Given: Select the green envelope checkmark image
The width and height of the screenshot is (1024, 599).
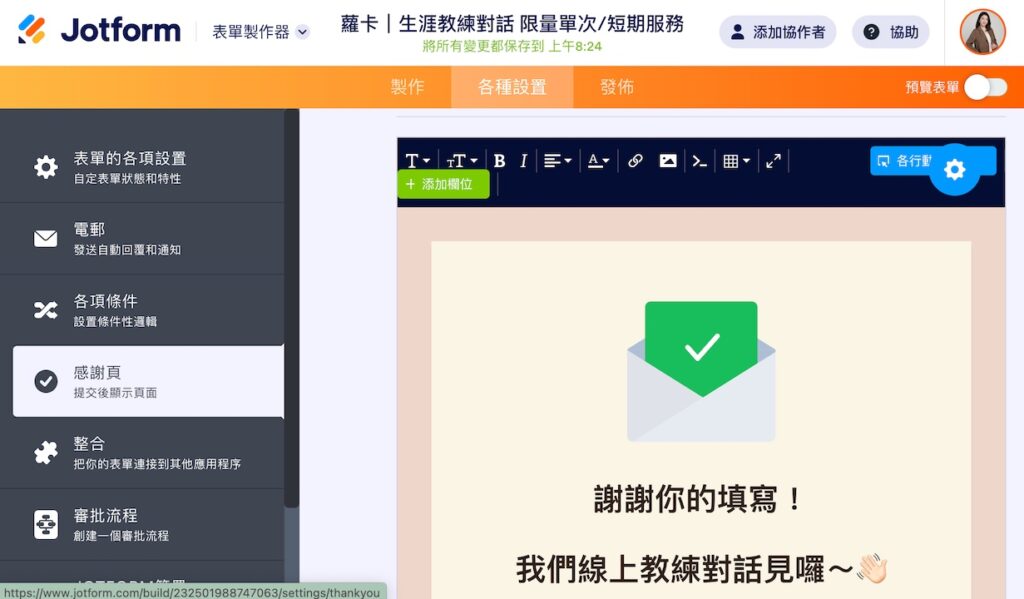Looking at the screenshot, I should 701,372.
